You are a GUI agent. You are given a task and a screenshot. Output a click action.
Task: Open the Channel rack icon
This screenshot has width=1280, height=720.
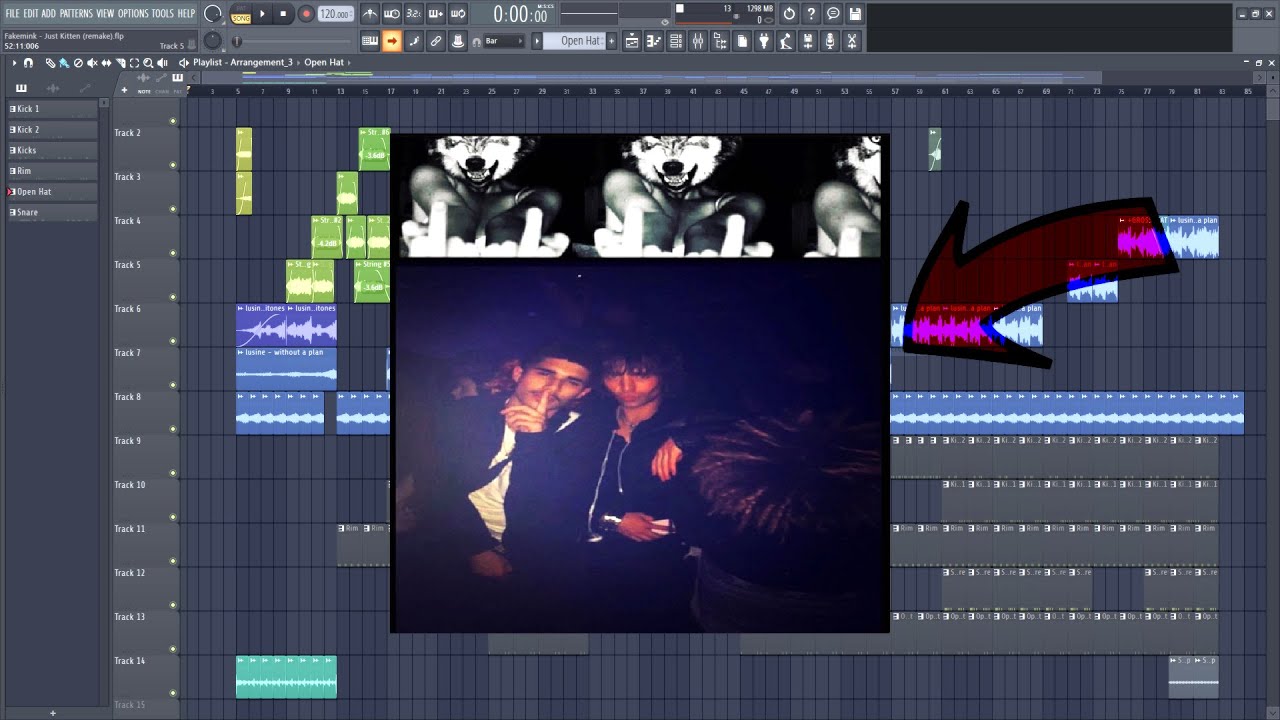[676, 41]
